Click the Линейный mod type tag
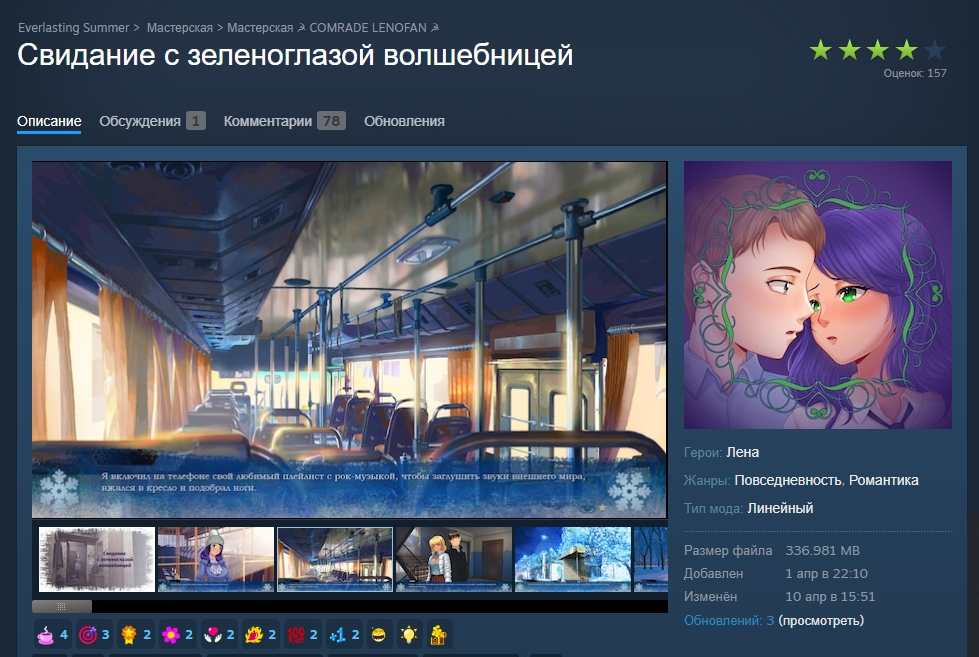The height and width of the screenshot is (657, 979). click(780, 508)
